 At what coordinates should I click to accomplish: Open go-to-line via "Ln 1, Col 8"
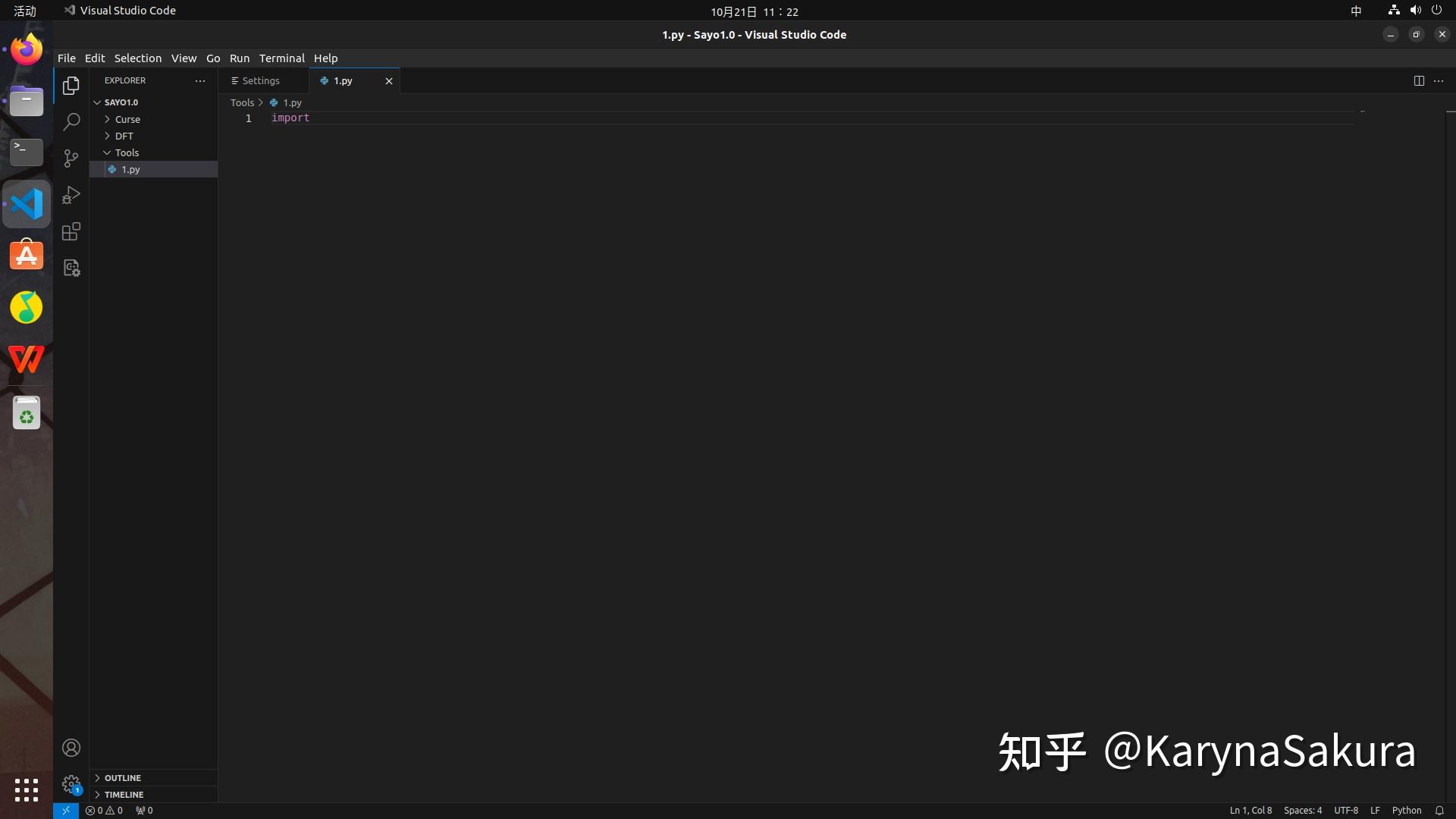[x=1250, y=810]
